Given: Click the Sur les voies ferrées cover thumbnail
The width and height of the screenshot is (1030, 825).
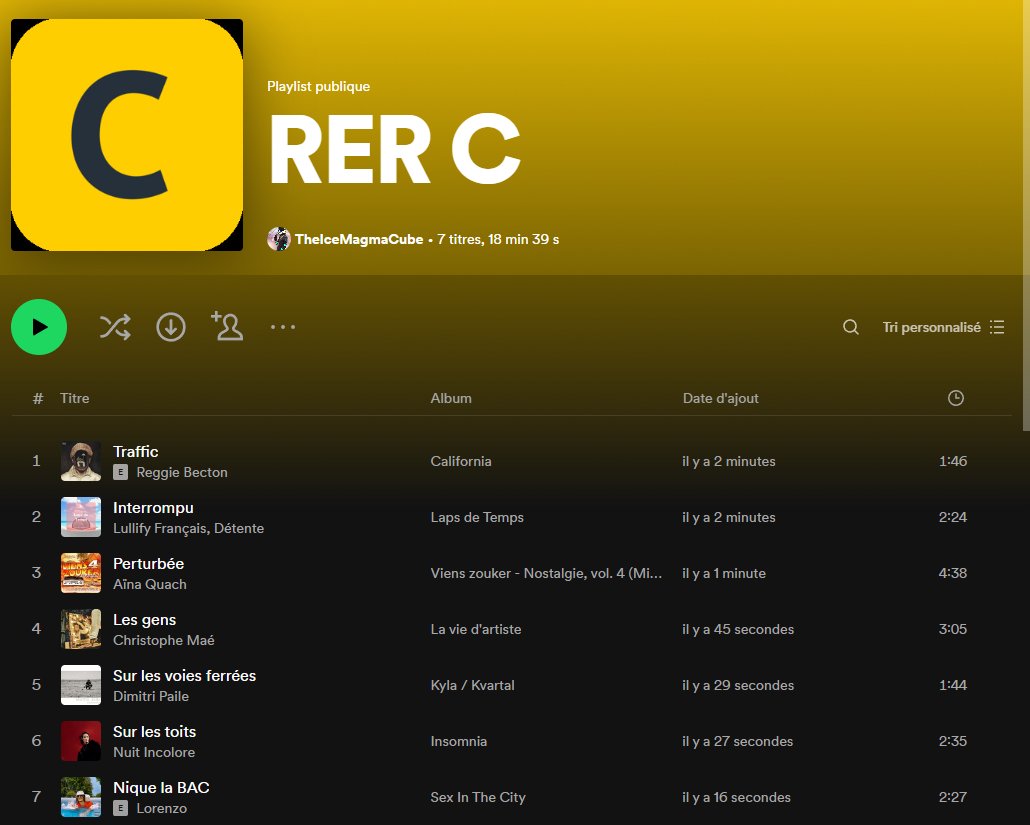Looking at the screenshot, I should 81,685.
